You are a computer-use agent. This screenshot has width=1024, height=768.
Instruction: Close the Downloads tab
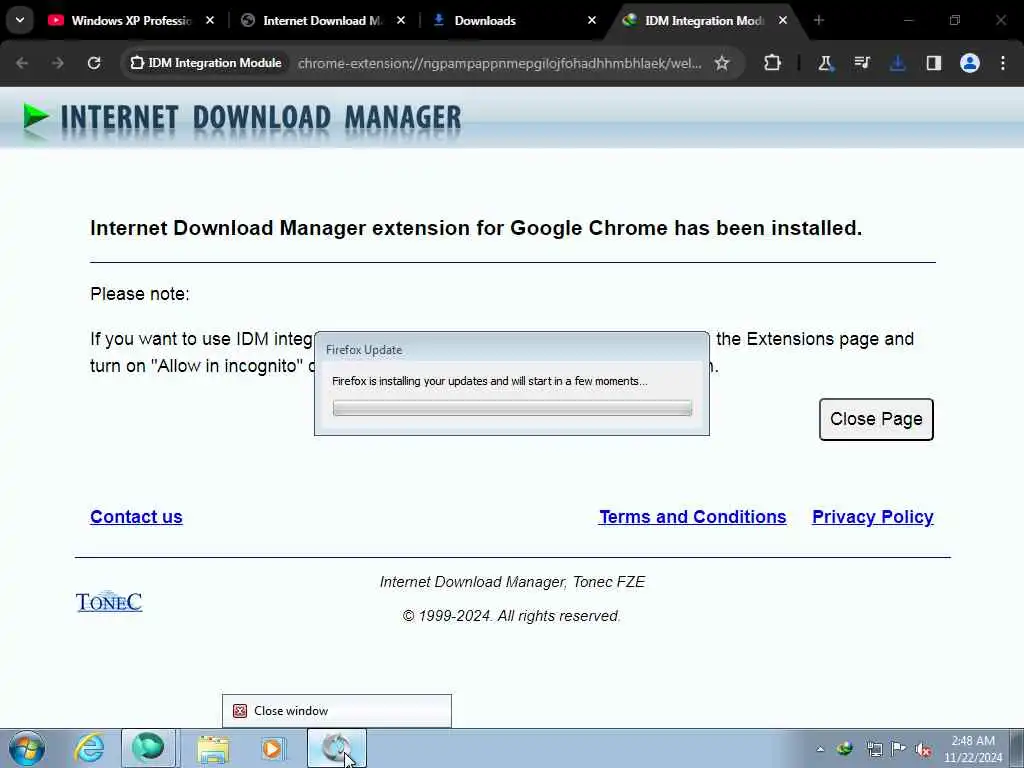tap(592, 21)
